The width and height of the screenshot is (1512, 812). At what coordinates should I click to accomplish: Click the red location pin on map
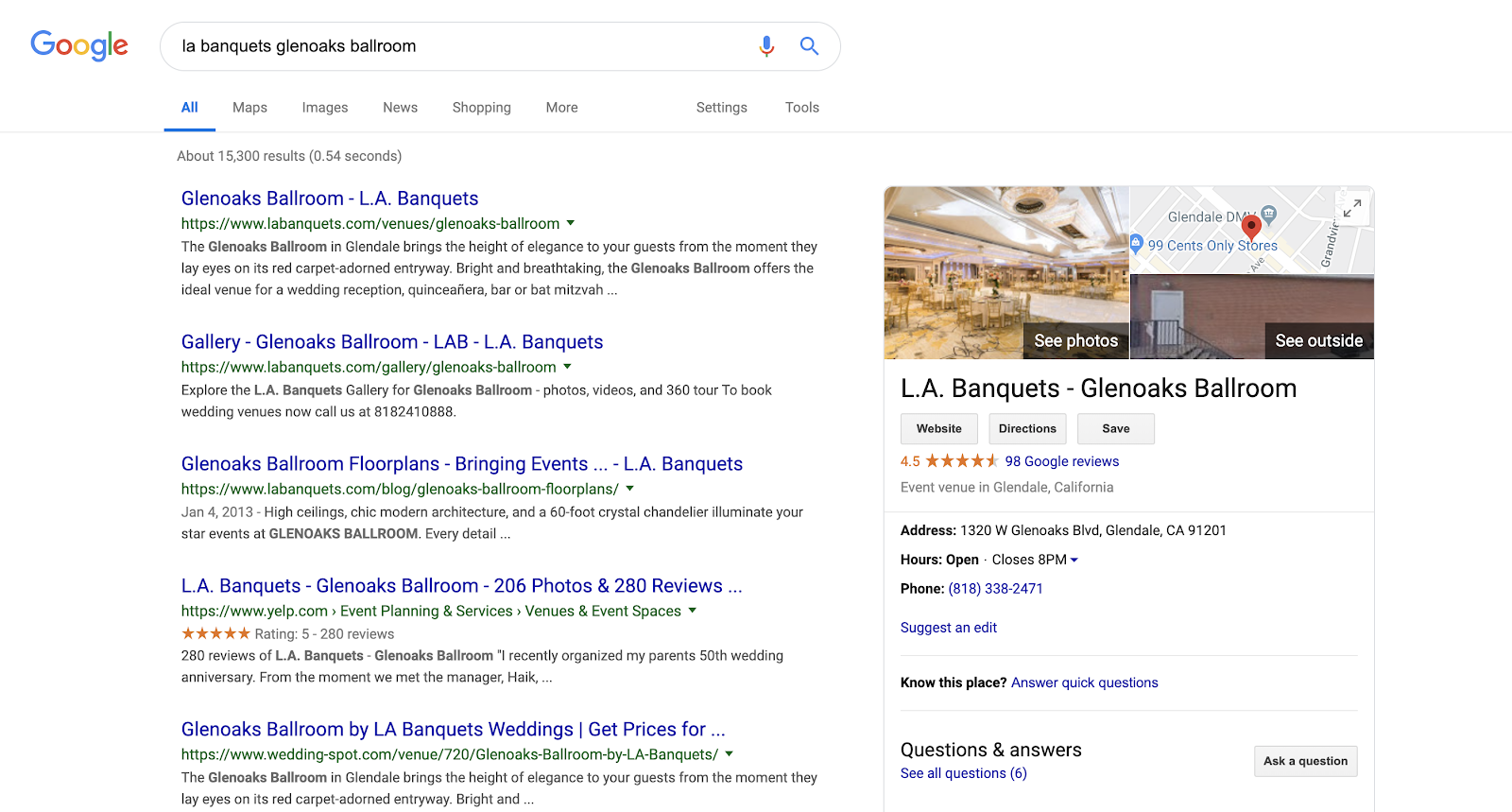(1251, 228)
